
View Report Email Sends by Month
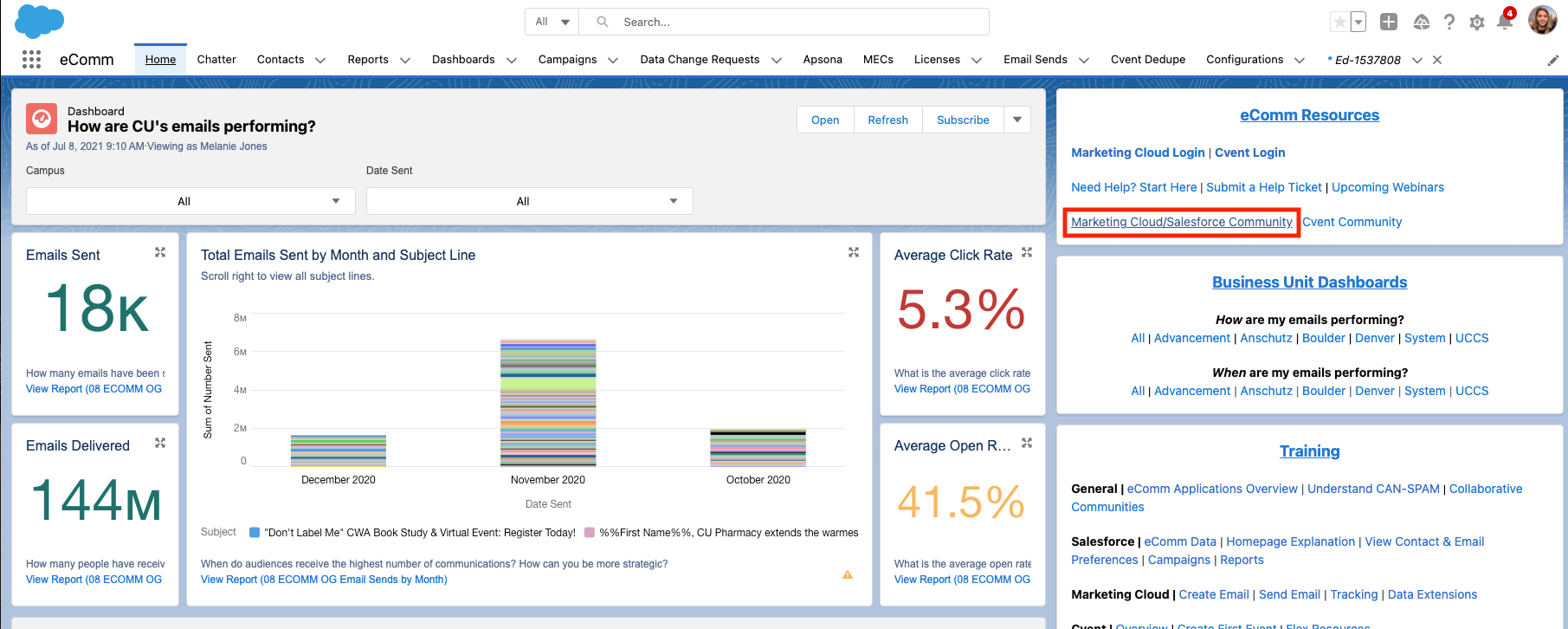[x=324, y=580]
